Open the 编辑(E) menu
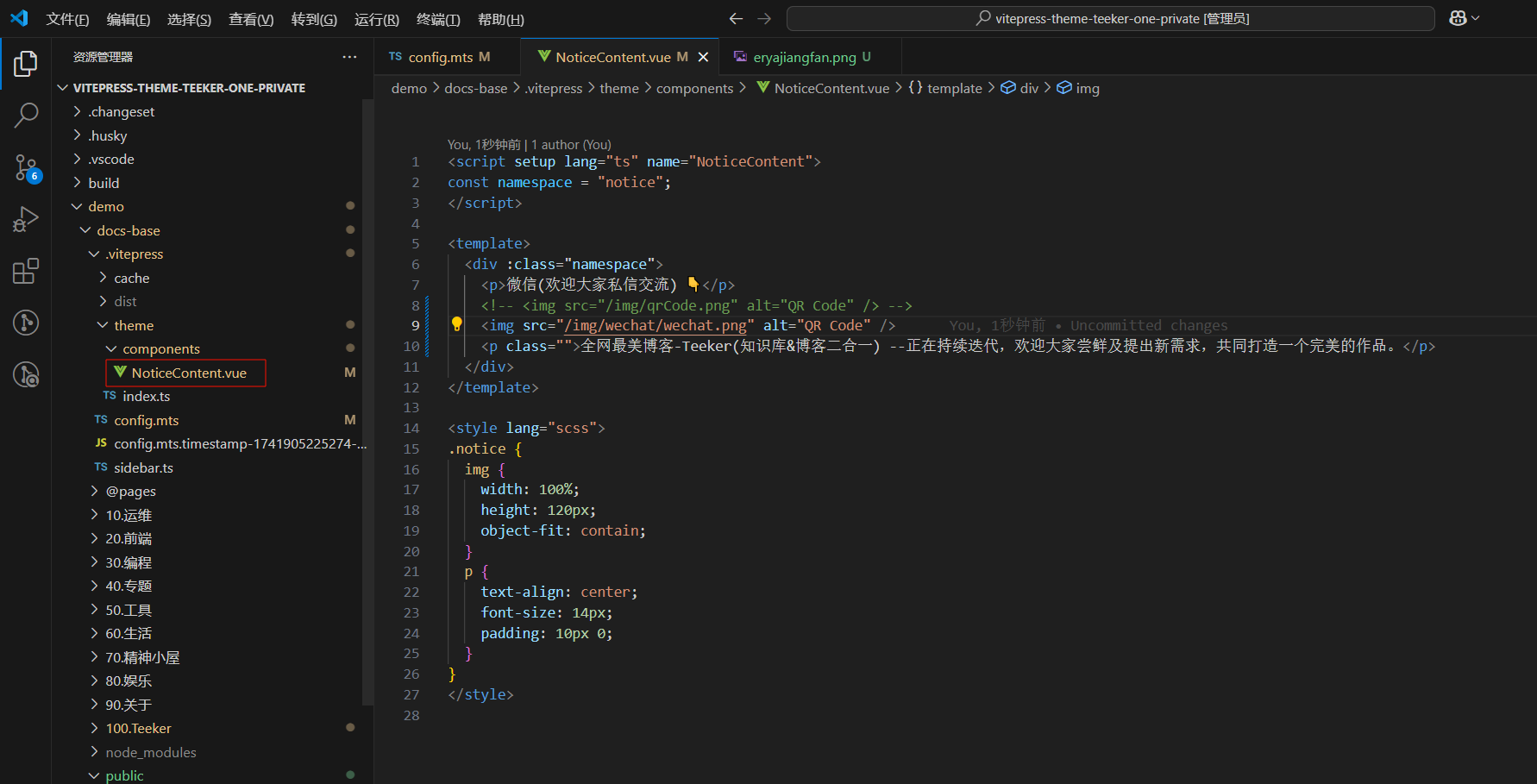Screen dimensions: 1537x784 [129, 19]
